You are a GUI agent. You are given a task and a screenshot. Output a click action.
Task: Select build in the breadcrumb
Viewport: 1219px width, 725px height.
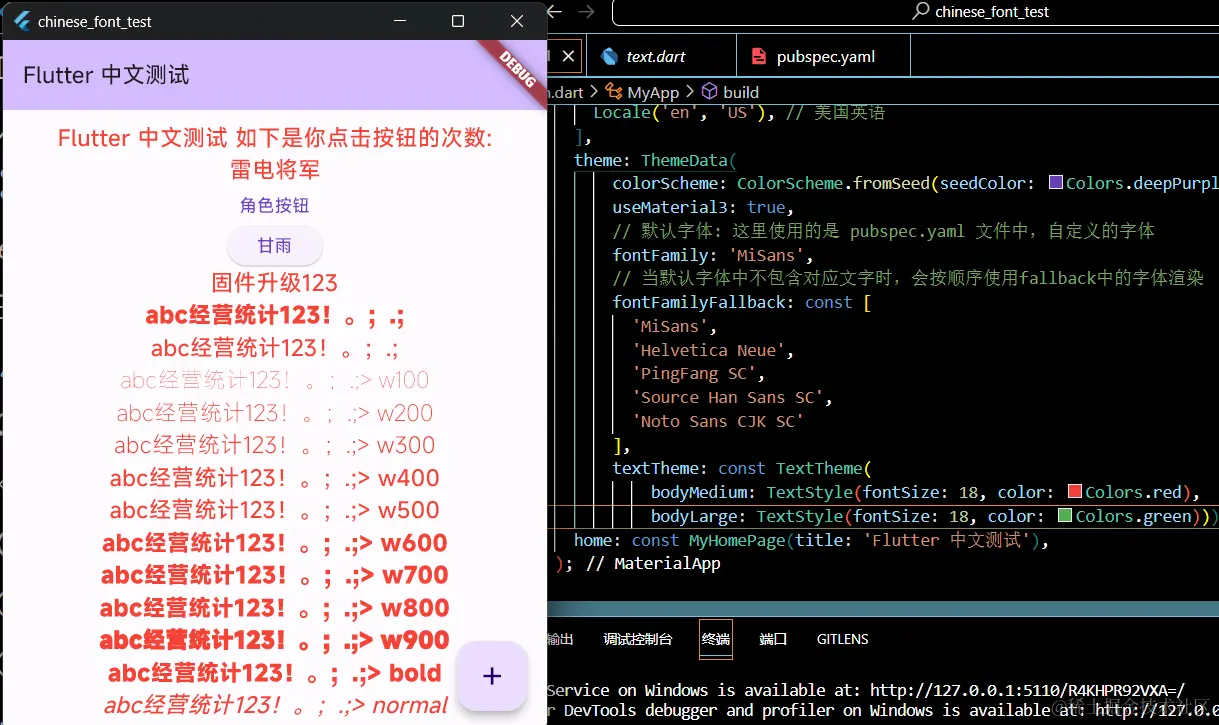pos(741,92)
